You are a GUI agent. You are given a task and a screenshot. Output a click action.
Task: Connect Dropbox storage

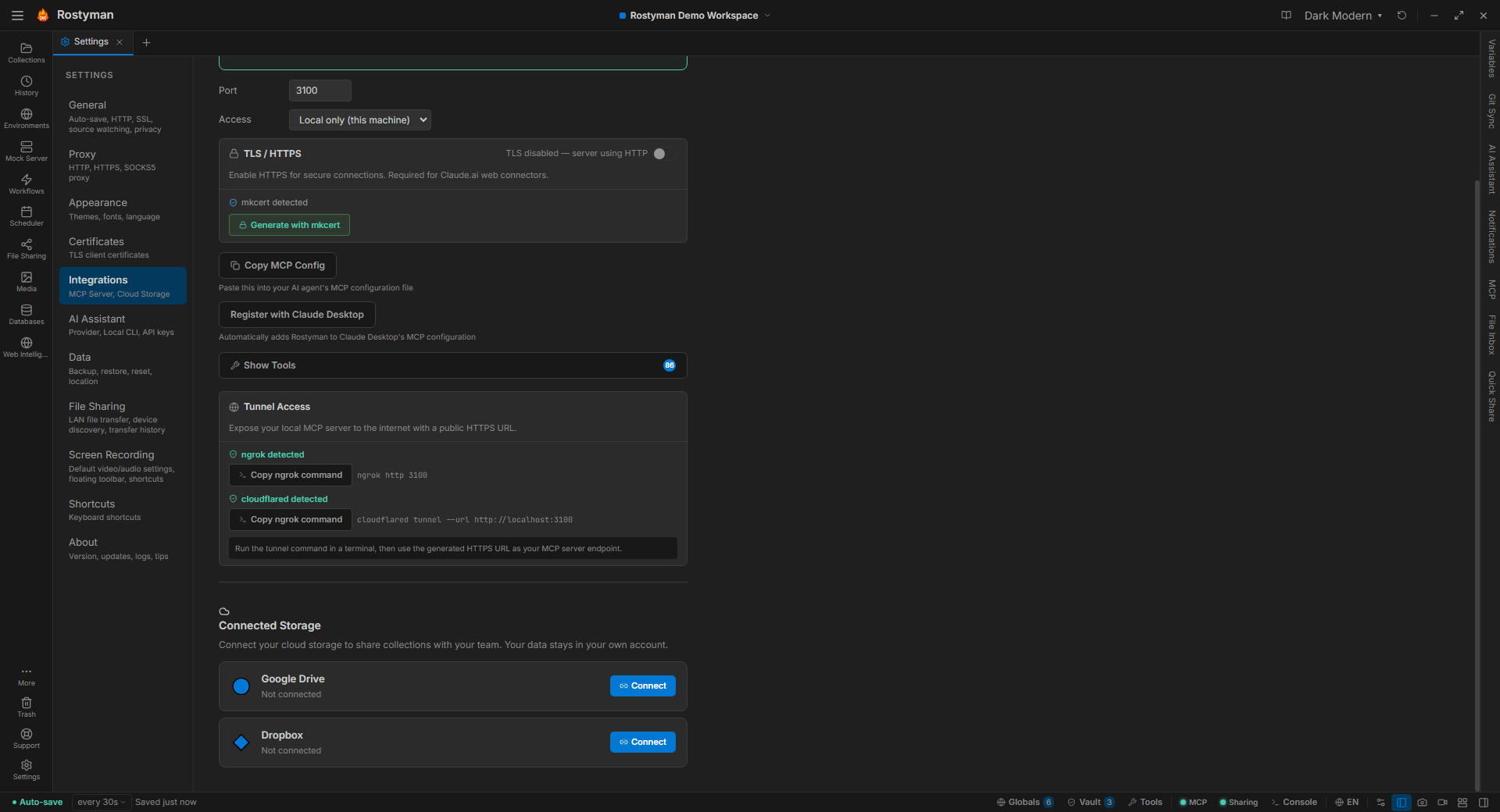tap(642, 742)
